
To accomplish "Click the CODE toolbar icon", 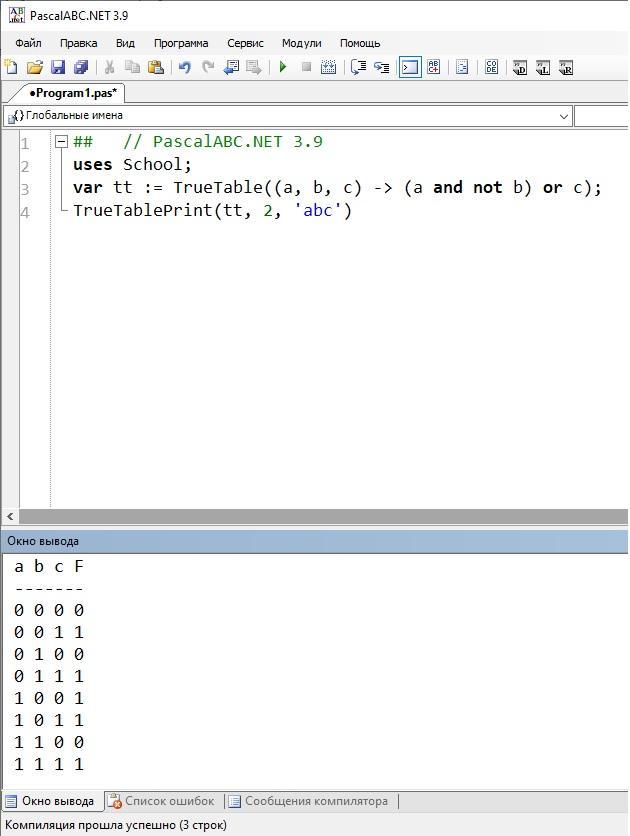I will [x=491, y=67].
